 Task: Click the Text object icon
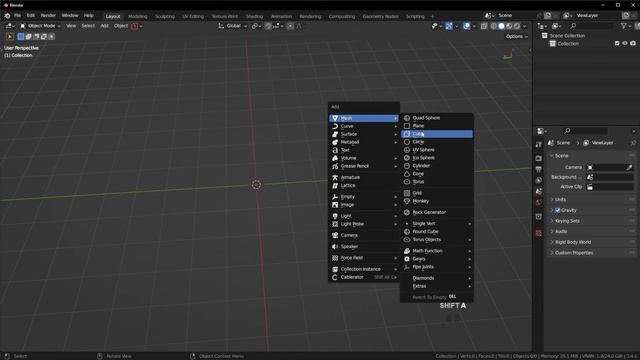(335, 150)
